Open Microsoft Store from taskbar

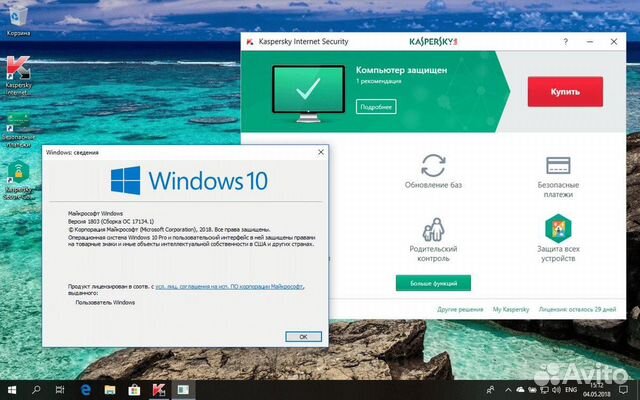pyautogui.click(x=134, y=390)
